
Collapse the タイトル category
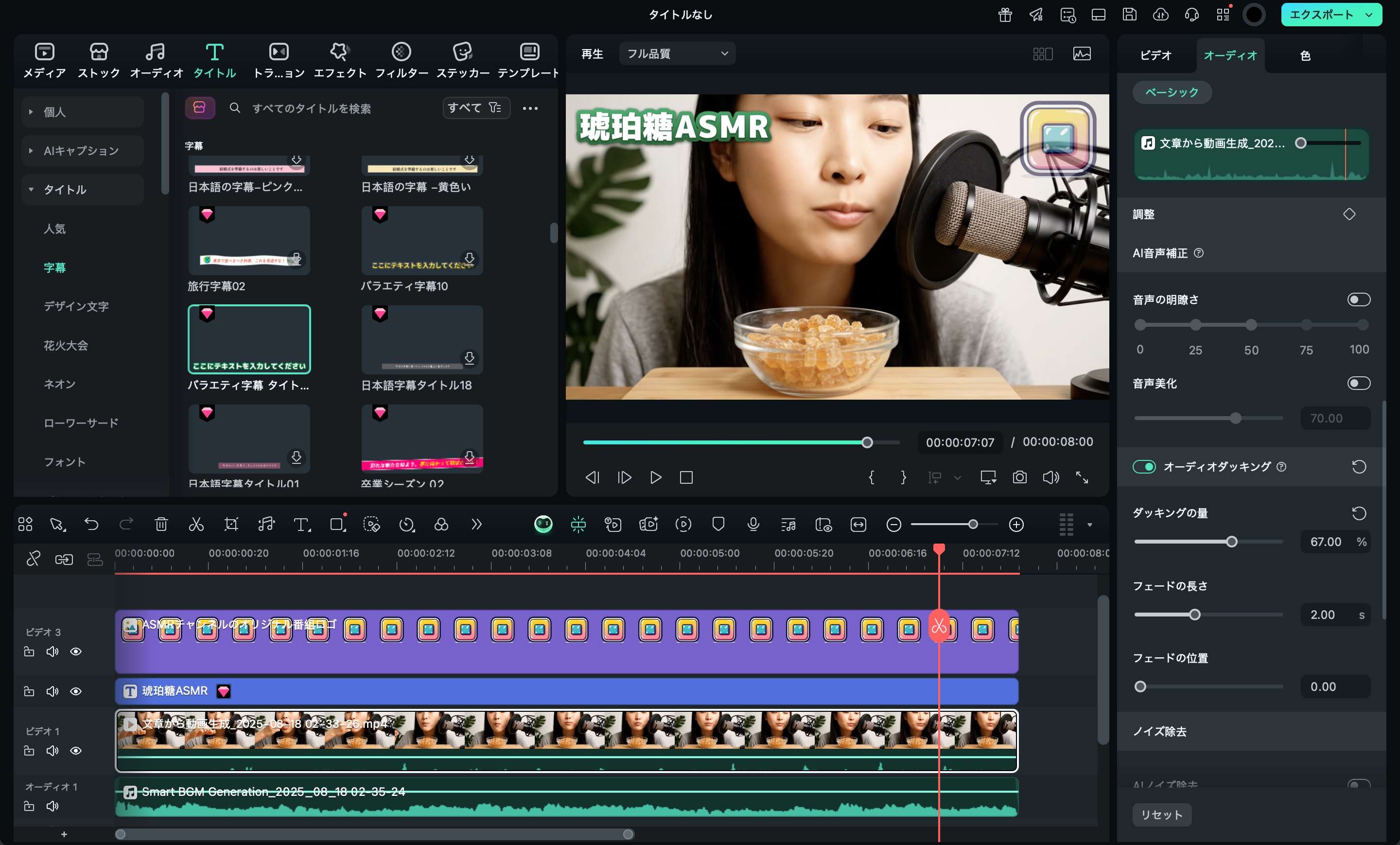(x=83, y=189)
